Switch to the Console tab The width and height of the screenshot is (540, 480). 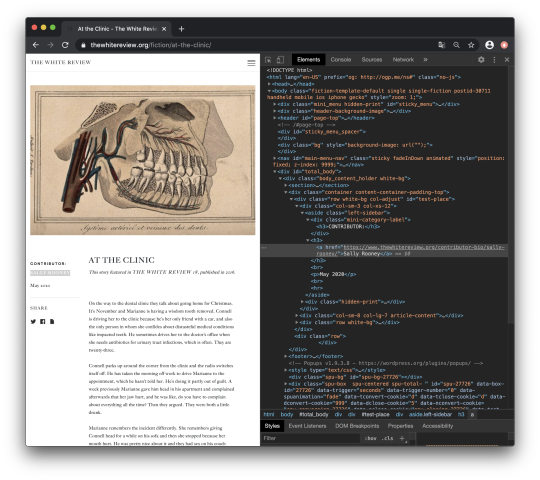point(341,60)
